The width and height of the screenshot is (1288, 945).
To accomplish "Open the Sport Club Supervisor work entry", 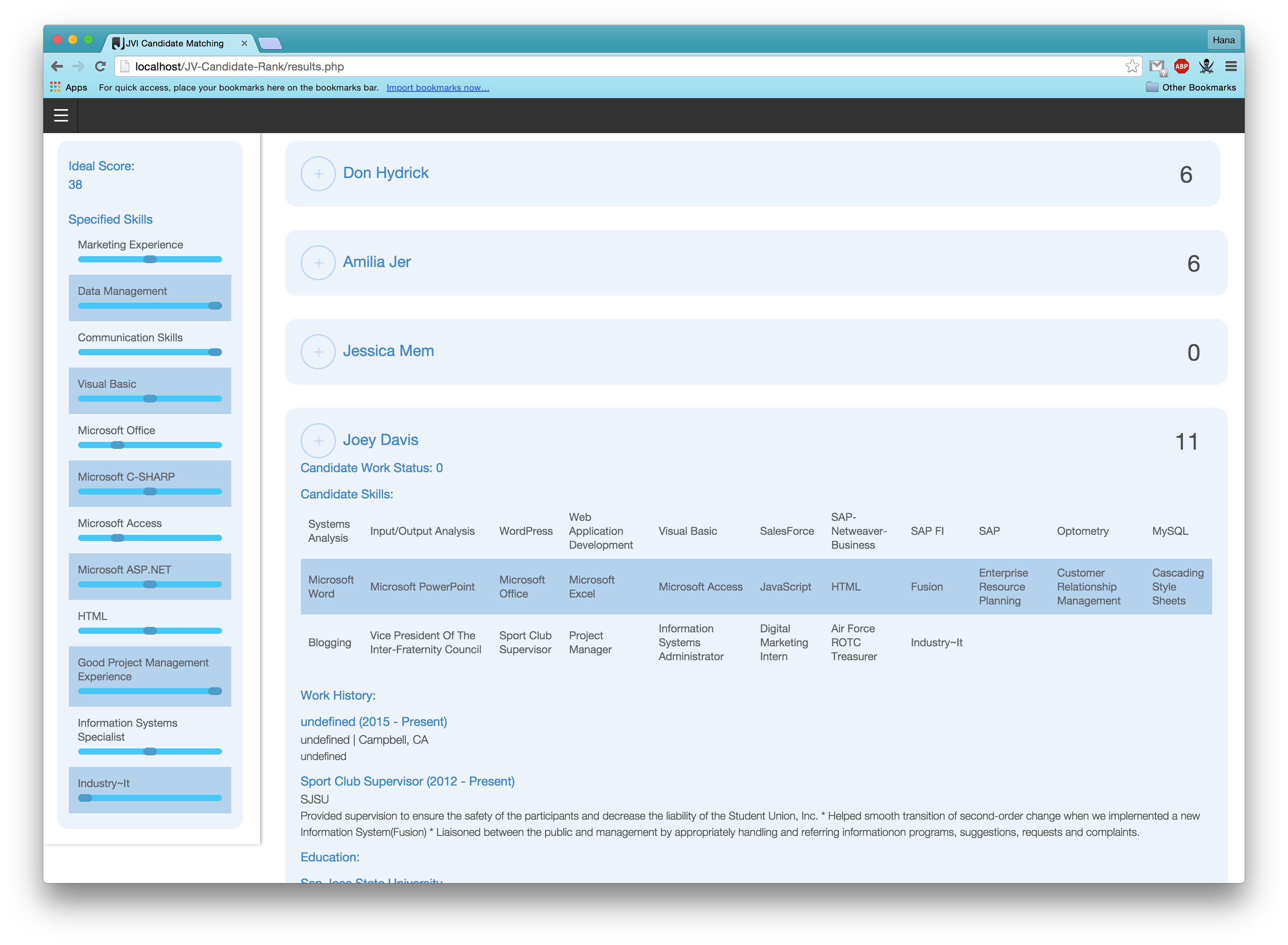I will tap(407, 781).
